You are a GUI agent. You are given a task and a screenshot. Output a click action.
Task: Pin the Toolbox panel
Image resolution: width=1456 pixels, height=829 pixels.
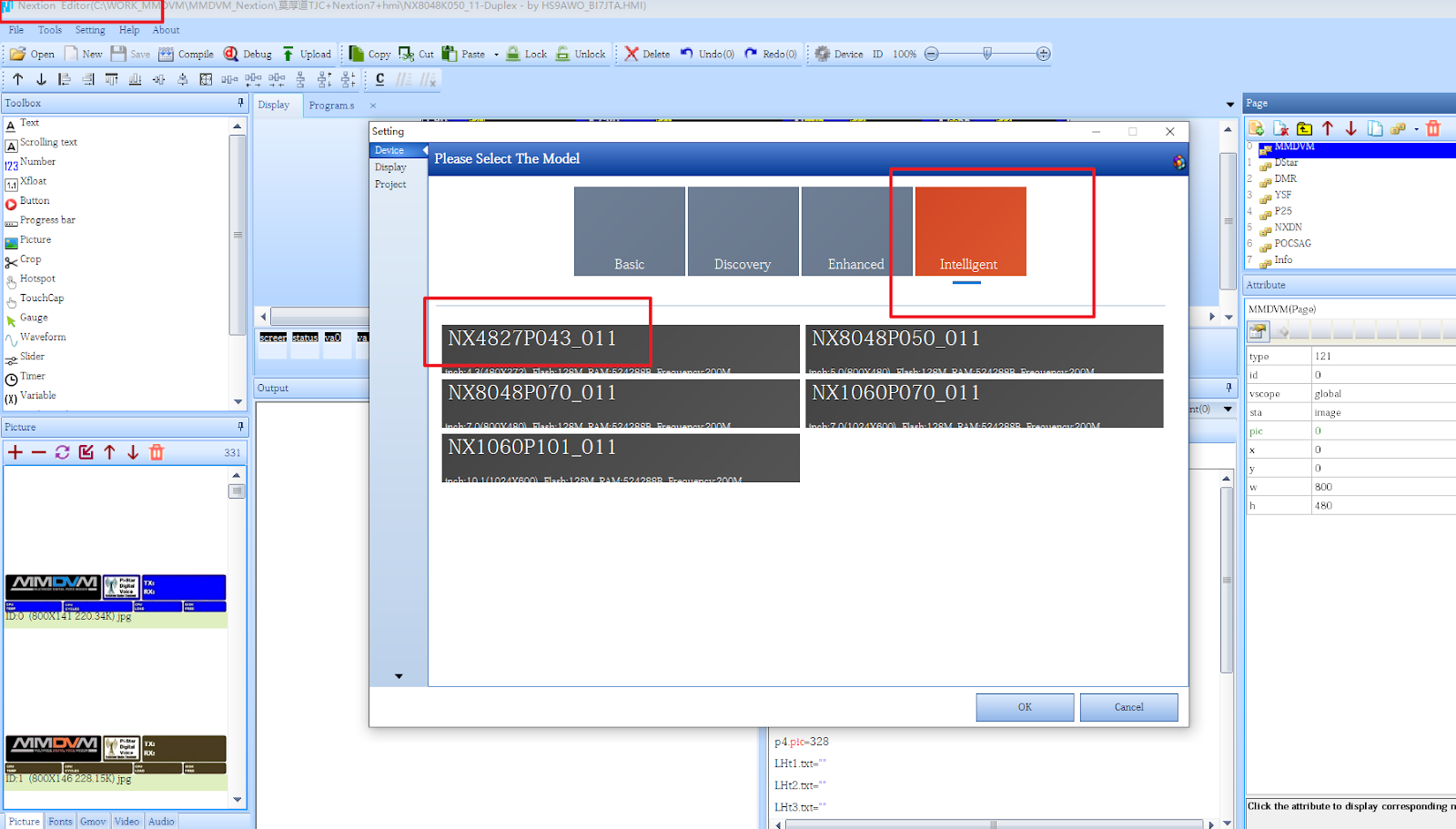pyautogui.click(x=240, y=103)
